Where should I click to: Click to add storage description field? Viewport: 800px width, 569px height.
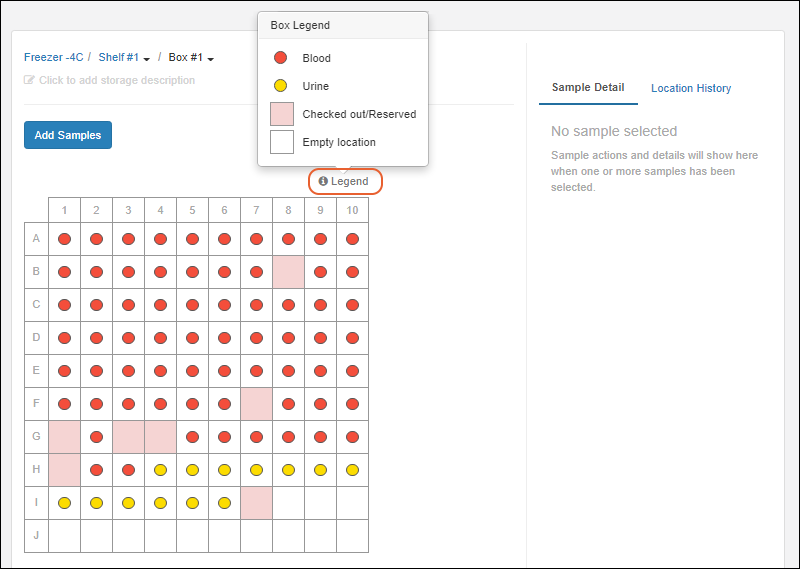click(116, 80)
